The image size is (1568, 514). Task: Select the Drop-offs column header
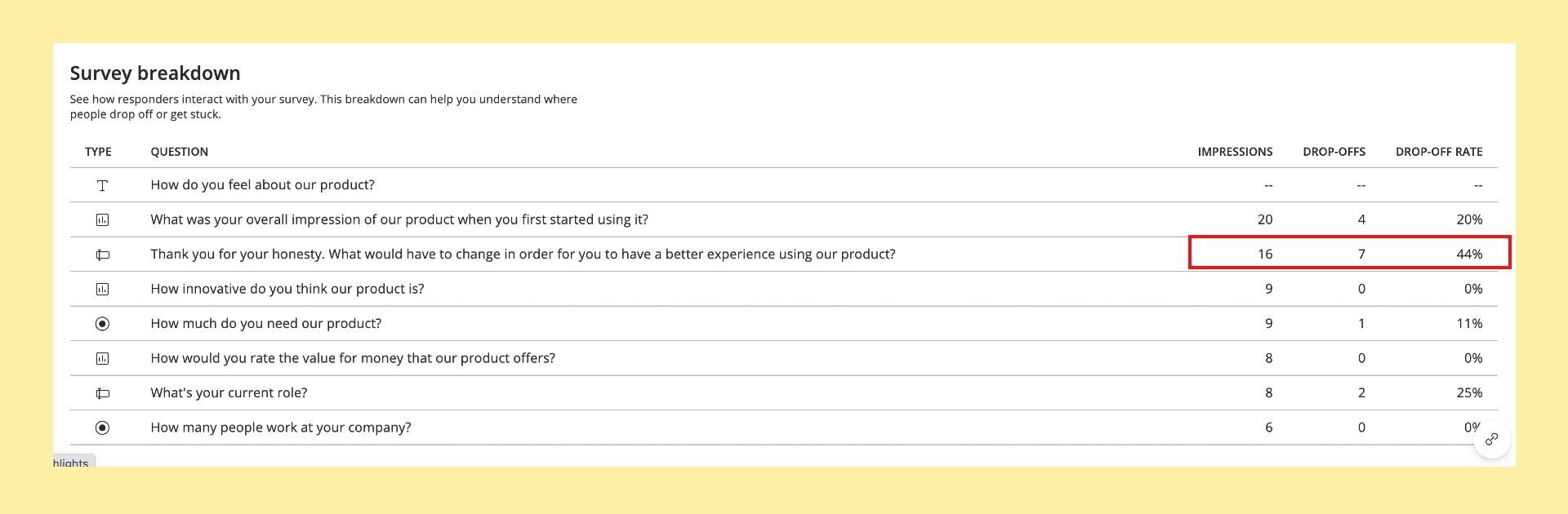(1334, 152)
